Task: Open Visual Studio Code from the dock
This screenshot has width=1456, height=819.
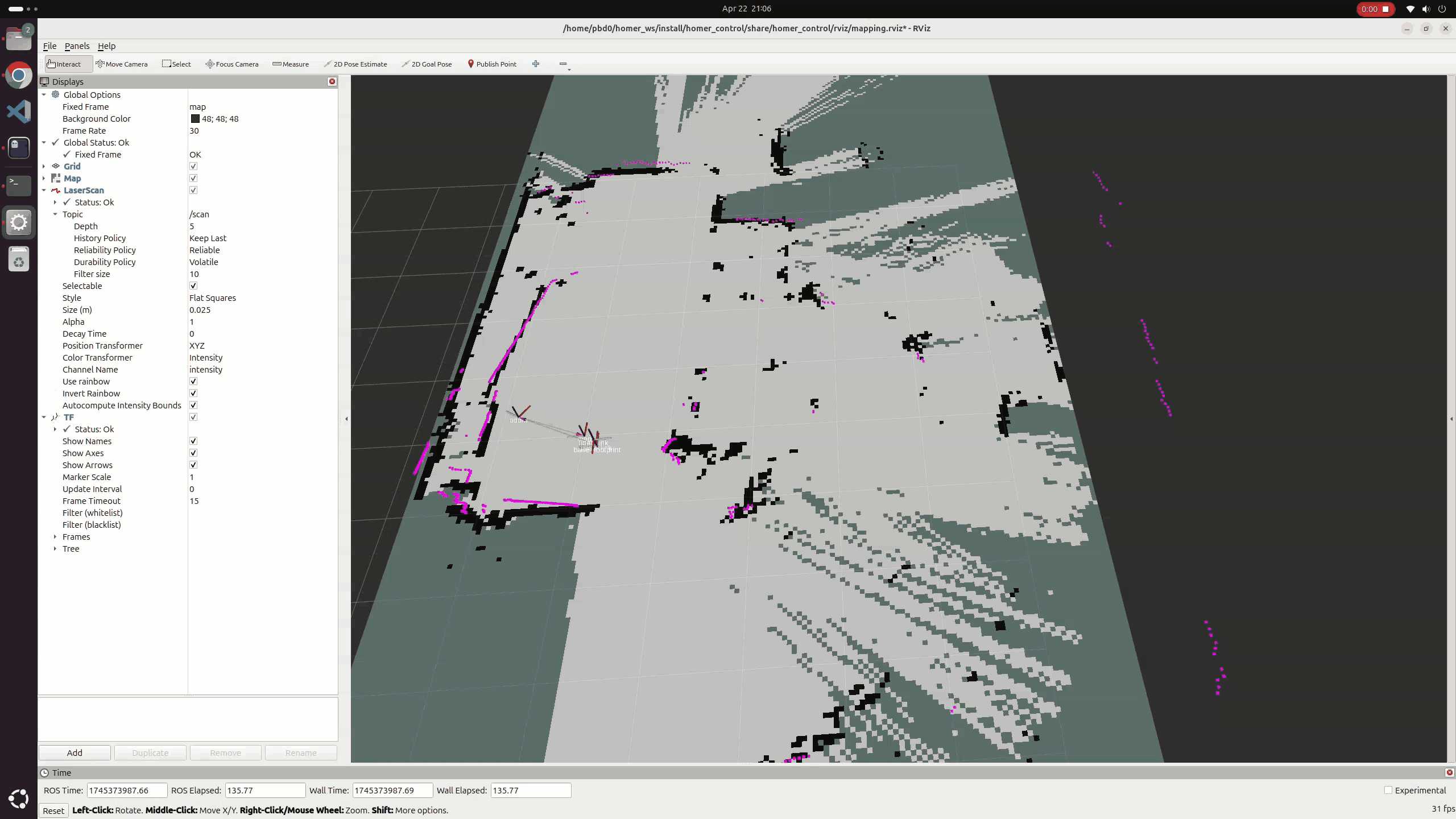Action: click(19, 111)
